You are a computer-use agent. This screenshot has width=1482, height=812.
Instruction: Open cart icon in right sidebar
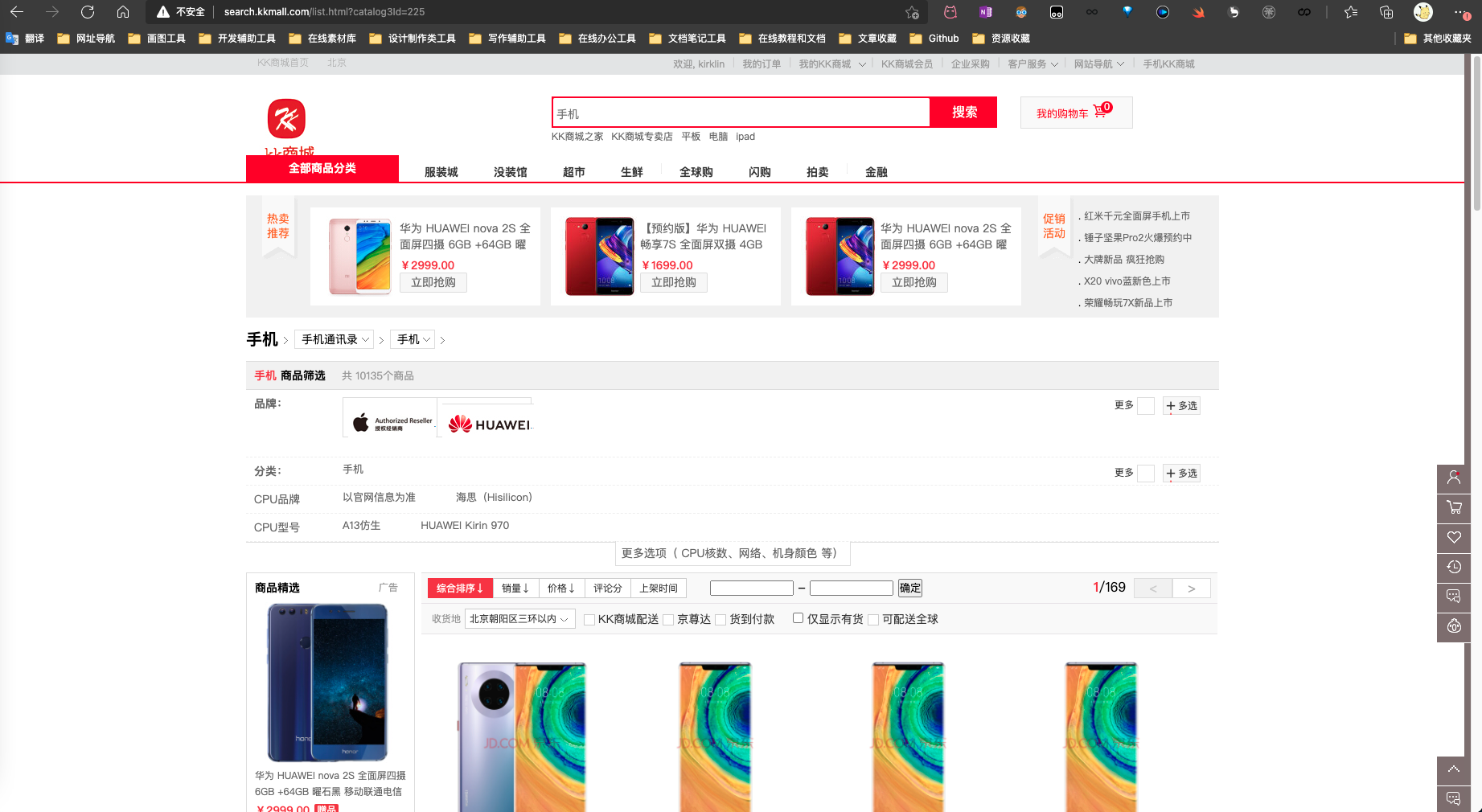(x=1454, y=507)
